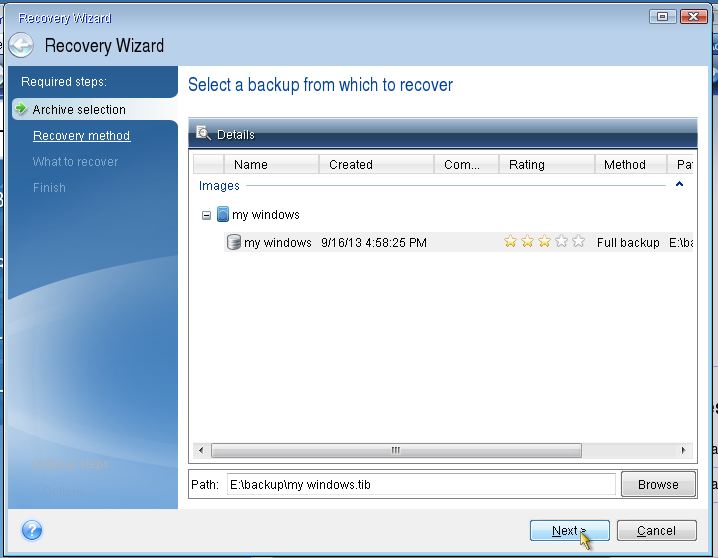Click the green arrow beside Archive selection

[x=21, y=109]
